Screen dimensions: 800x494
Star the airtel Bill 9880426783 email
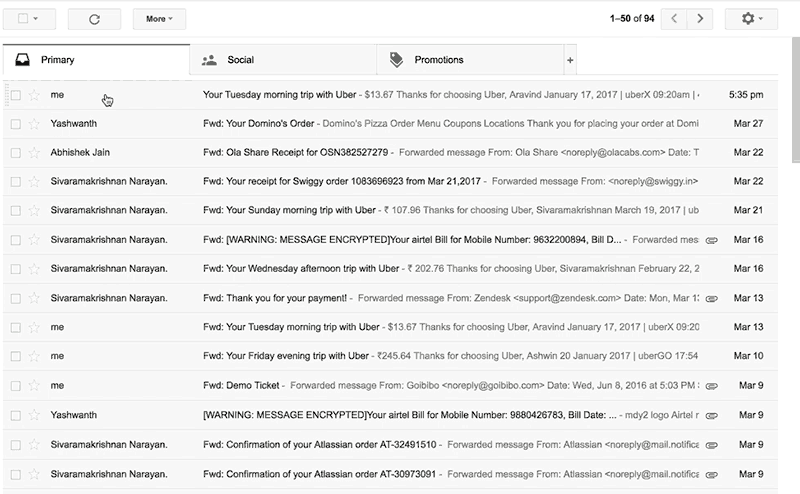[x=34, y=415]
